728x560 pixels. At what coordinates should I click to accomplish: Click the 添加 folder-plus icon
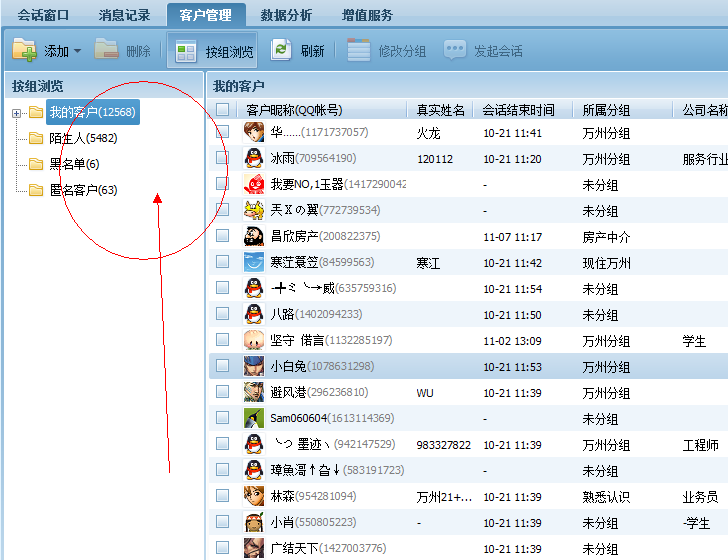25,50
